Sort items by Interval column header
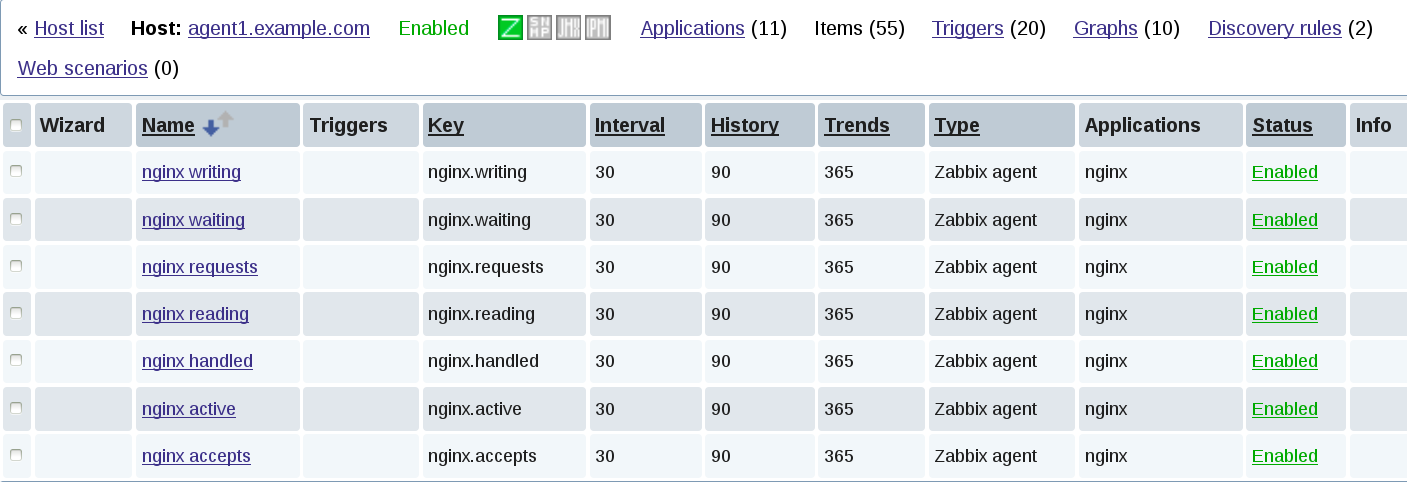 [x=629, y=125]
